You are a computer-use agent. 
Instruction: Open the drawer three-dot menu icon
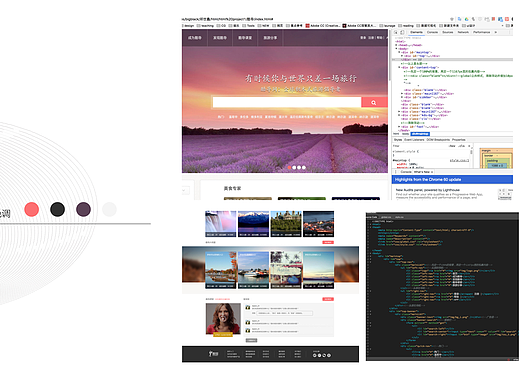tap(396, 172)
